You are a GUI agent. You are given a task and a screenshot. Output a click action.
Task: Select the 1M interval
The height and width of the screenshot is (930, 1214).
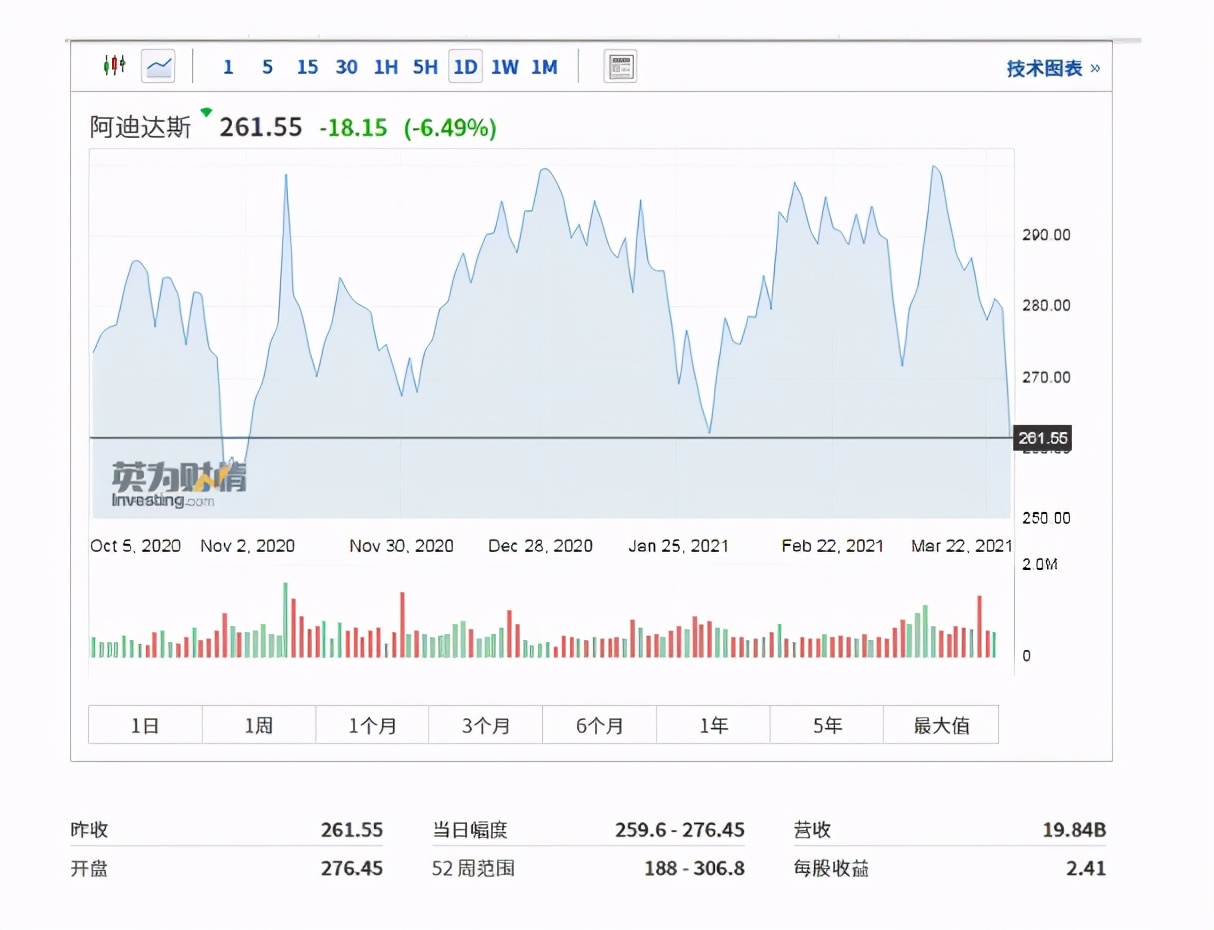(544, 67)
